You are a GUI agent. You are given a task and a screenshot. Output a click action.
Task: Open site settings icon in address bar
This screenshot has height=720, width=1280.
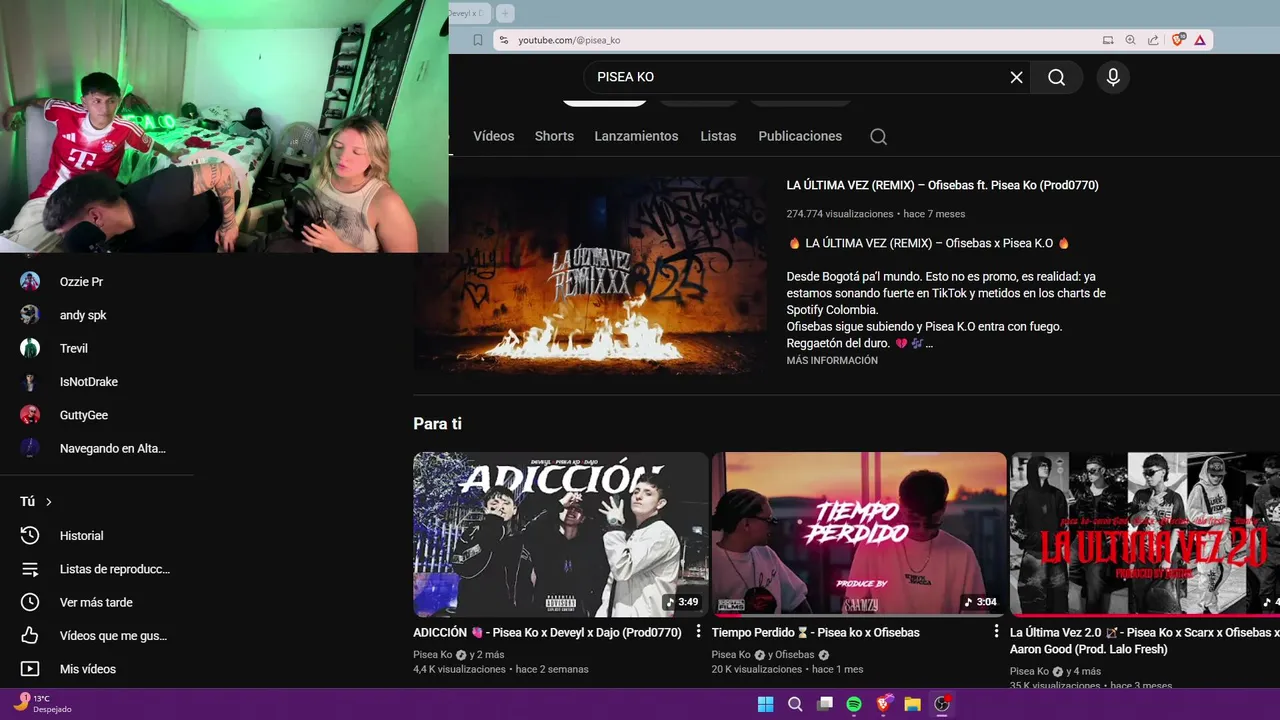pyautogui.click(x=504, y=40)
